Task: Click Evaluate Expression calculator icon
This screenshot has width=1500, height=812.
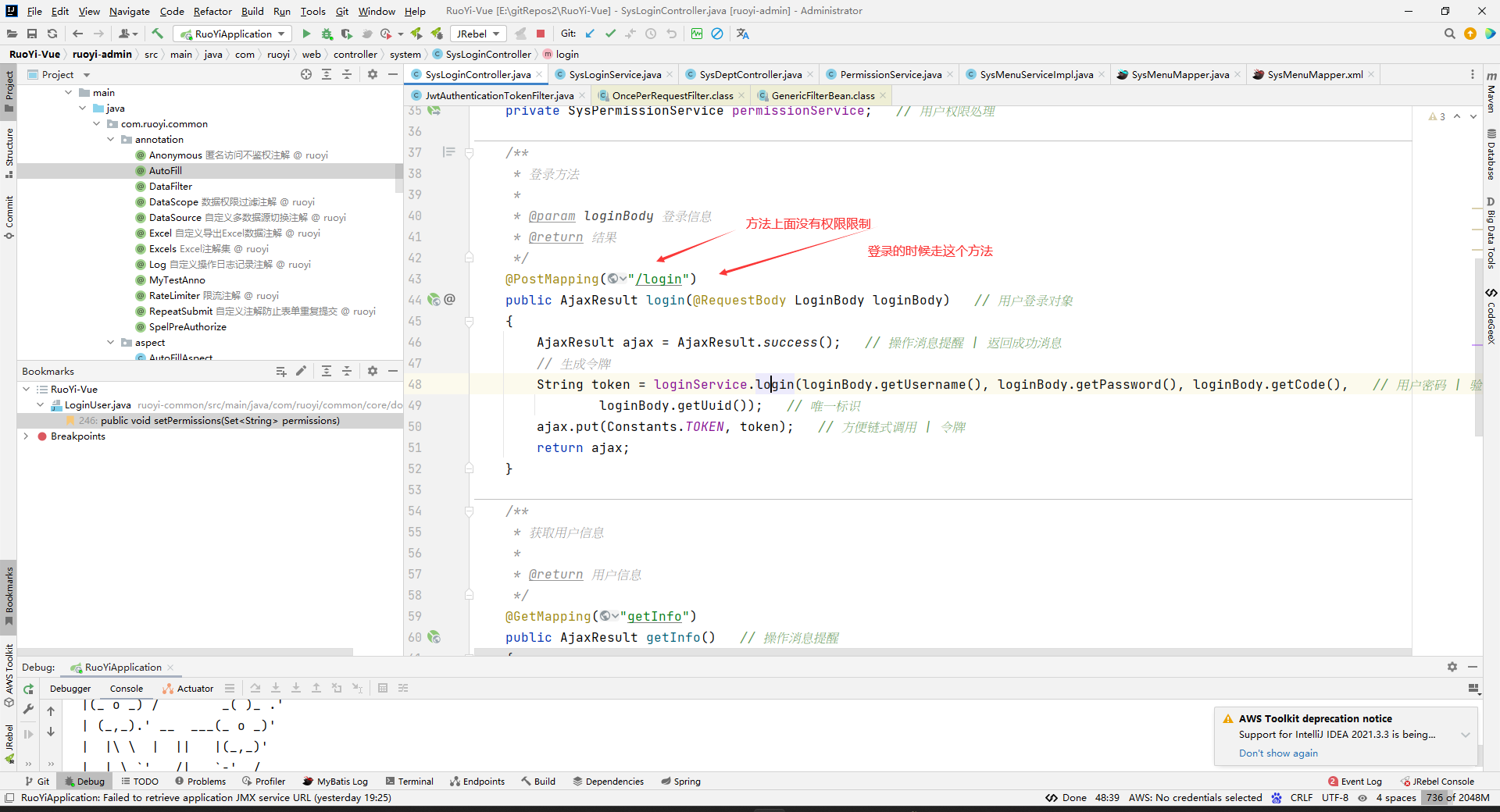Action: [x=383, y=688]
